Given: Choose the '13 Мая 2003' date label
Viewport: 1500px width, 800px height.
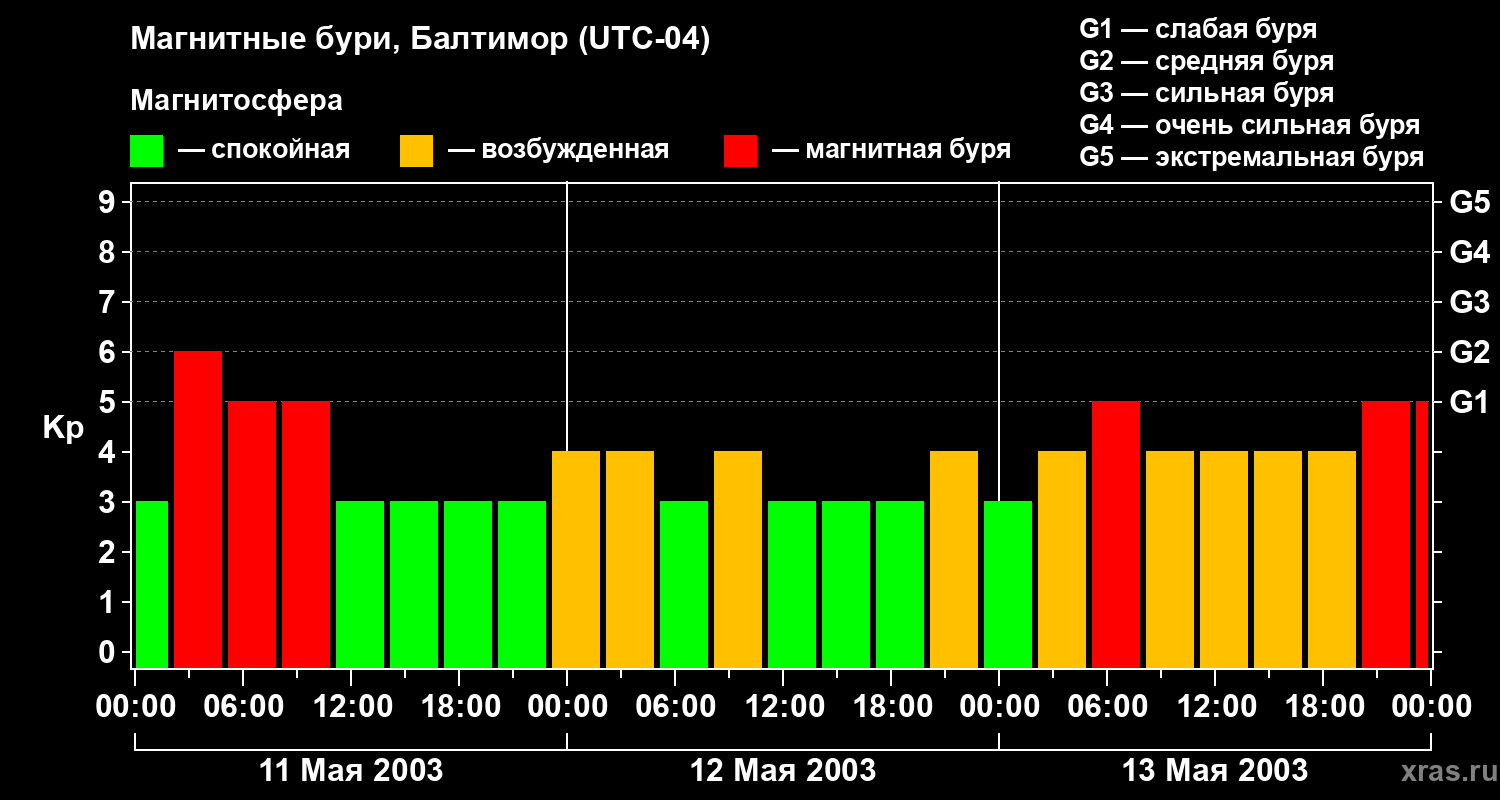Looking at the screenshot, I should point(1215,771).
